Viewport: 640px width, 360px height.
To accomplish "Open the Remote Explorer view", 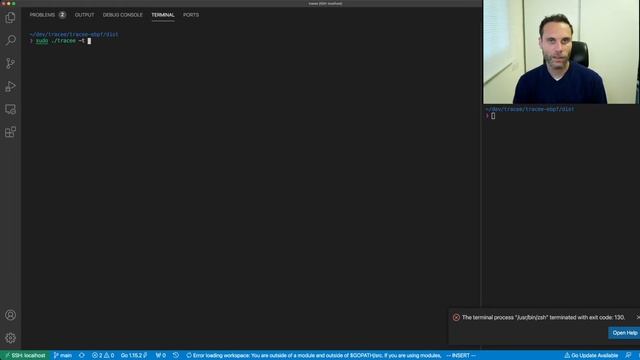I will pos(11,109).
